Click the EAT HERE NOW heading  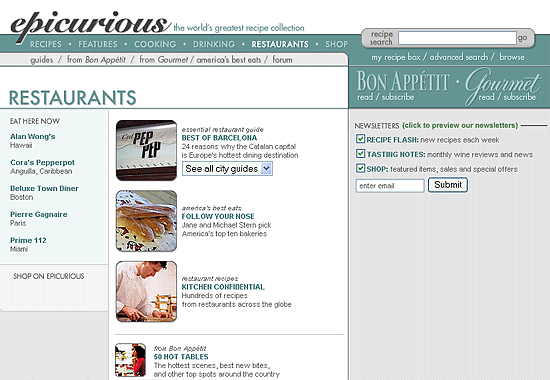click(35, 121)
